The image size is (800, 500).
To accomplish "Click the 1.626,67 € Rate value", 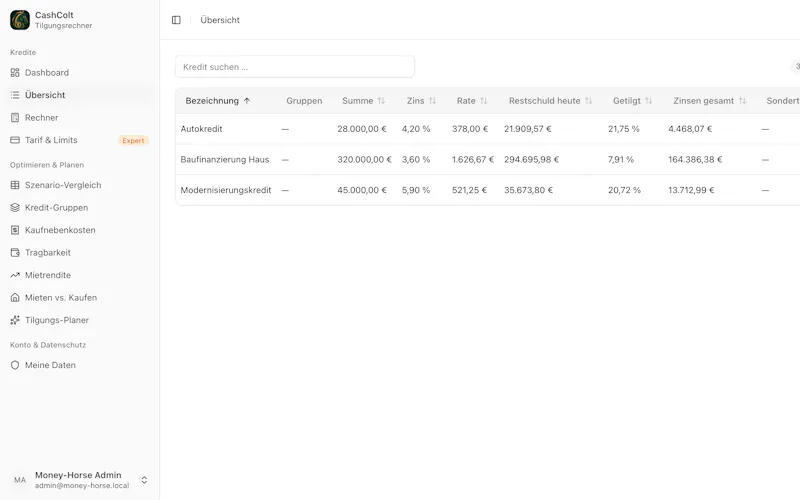I will (x=473, y=160).
